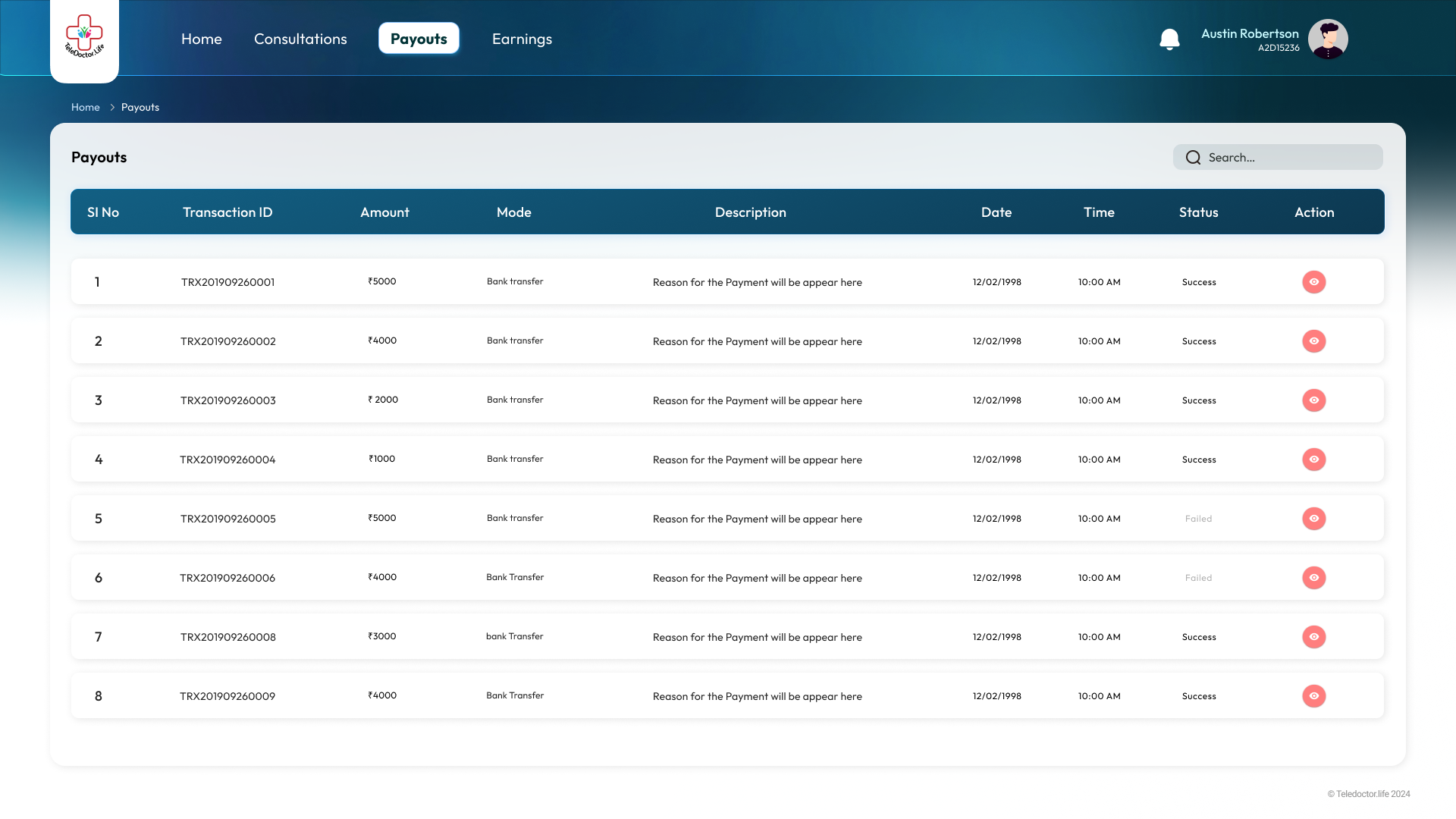Select transaction ID TRX201909260009
This screenshot has height=819, width=1456.
227,696
